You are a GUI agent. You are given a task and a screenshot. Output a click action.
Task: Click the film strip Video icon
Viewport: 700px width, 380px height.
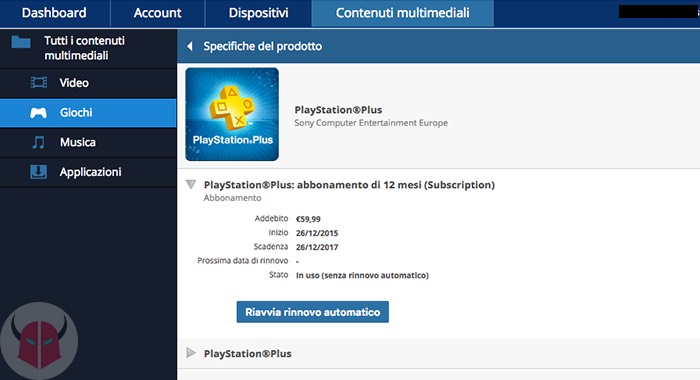(x=38, y=83)
